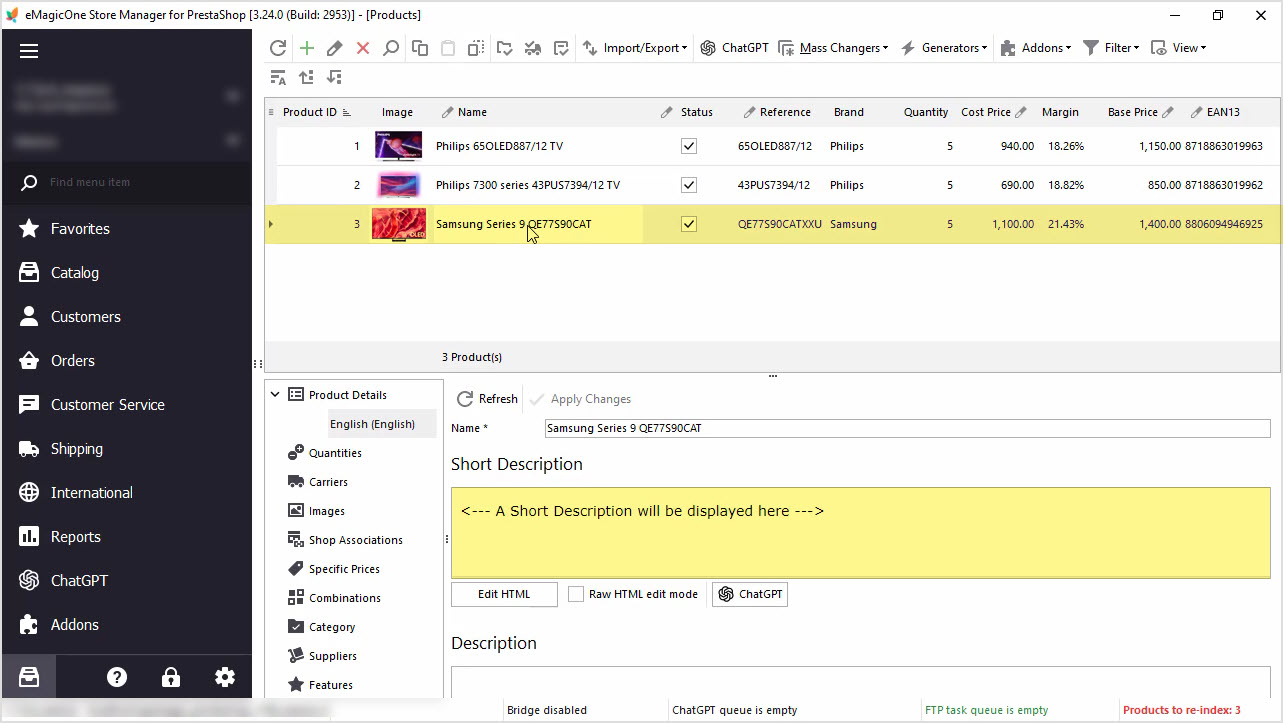Click the lock icon in sidebar footer
Image resolution: width=1283 pixels, height=723 pixels.
click(171, 677)
